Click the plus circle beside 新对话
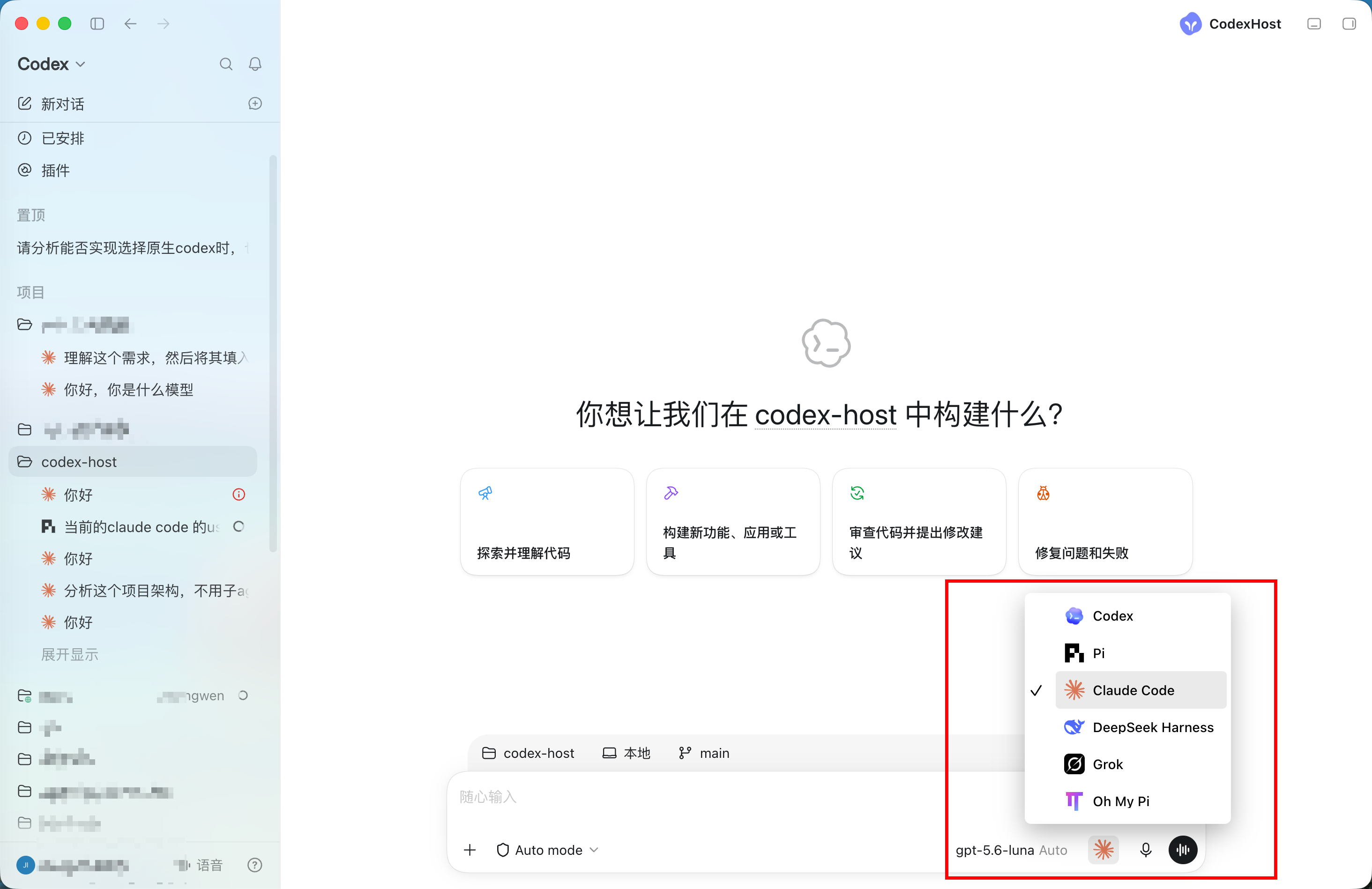Viewport: 1372px width, 889px height. [x=255, y=104]
